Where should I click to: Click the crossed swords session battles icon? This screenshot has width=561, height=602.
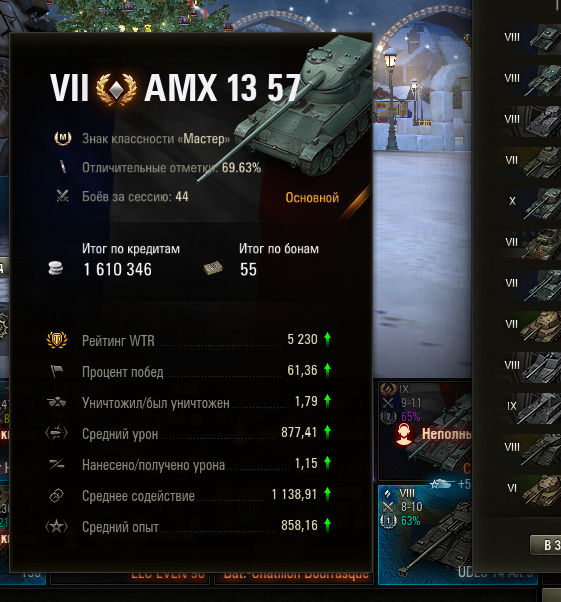63,196
